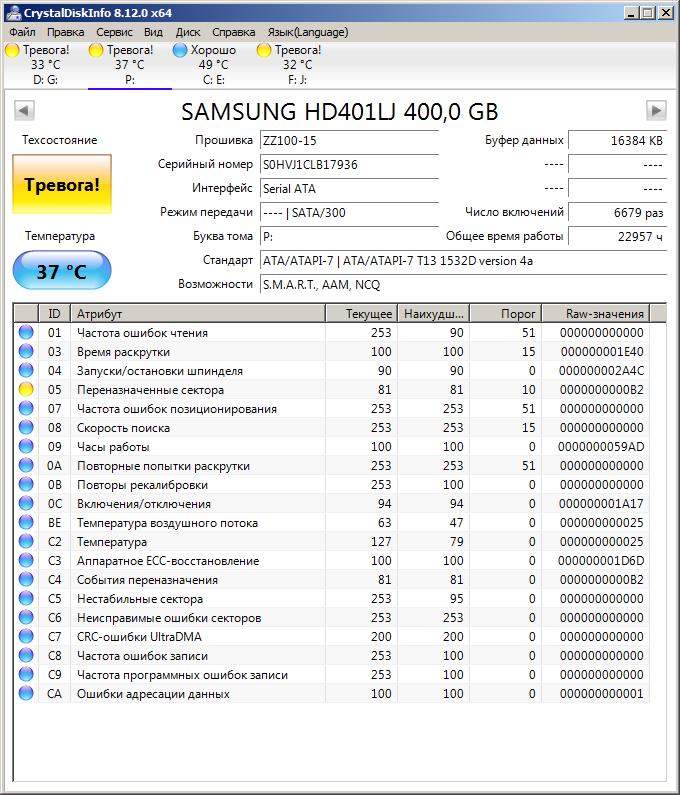Click status icon of attribute 04 row

pos(26,370)
